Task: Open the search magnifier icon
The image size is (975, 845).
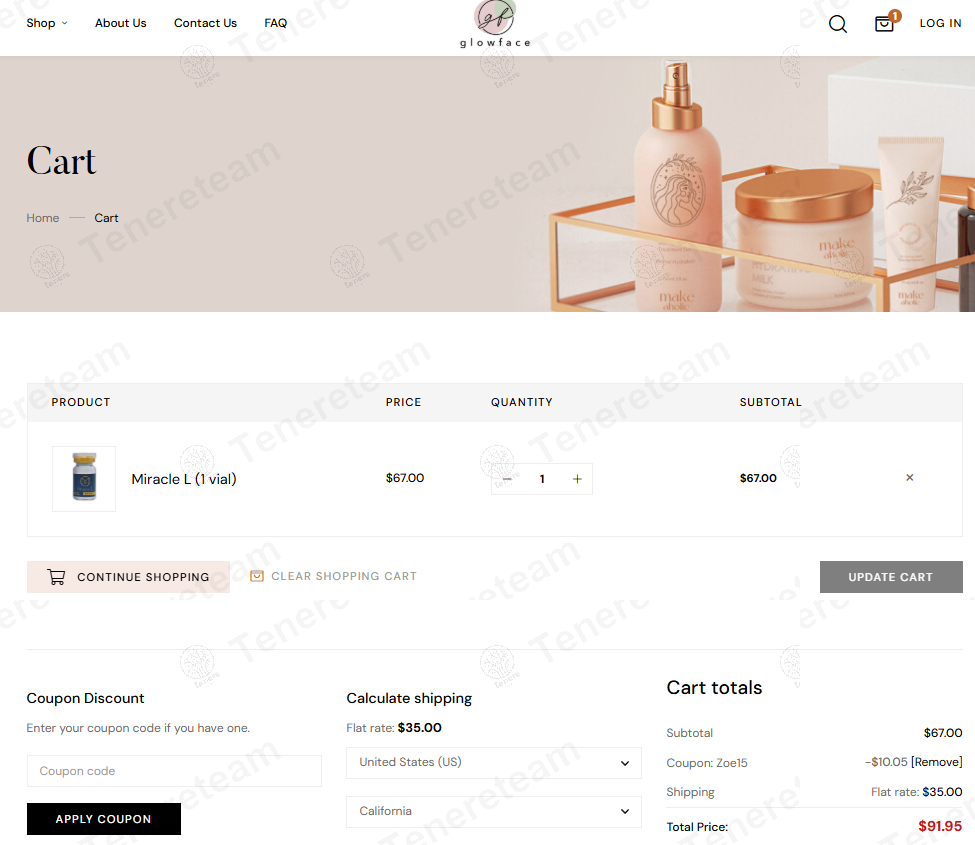Action: click(838, 24)
